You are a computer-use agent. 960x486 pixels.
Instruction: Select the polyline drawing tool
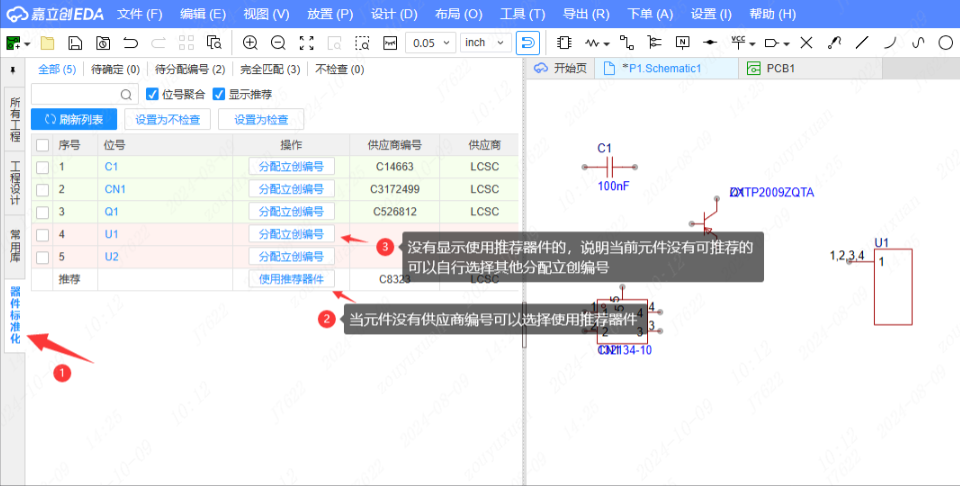(834, 43)
